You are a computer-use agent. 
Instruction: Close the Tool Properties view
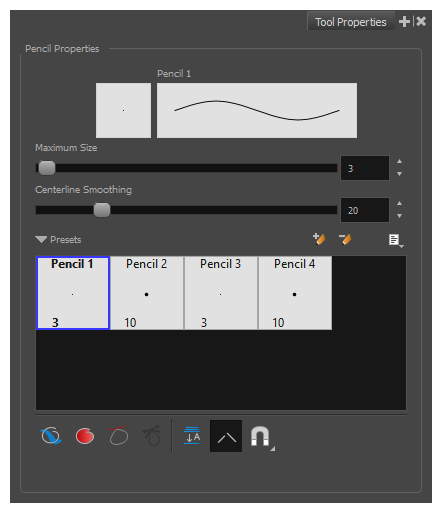point(421,22)
